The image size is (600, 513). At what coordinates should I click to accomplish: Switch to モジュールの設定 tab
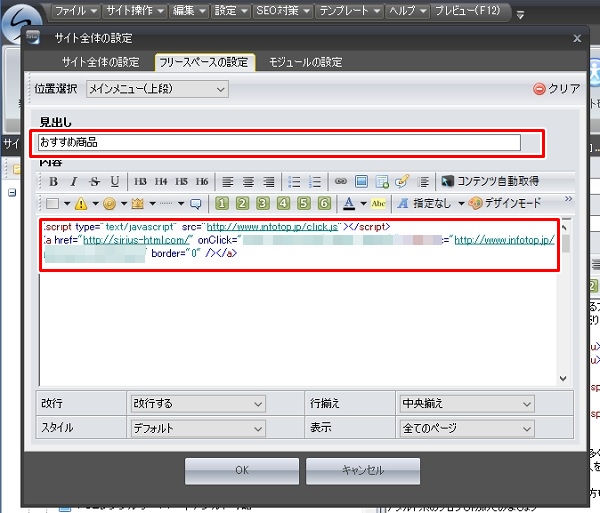305,62
